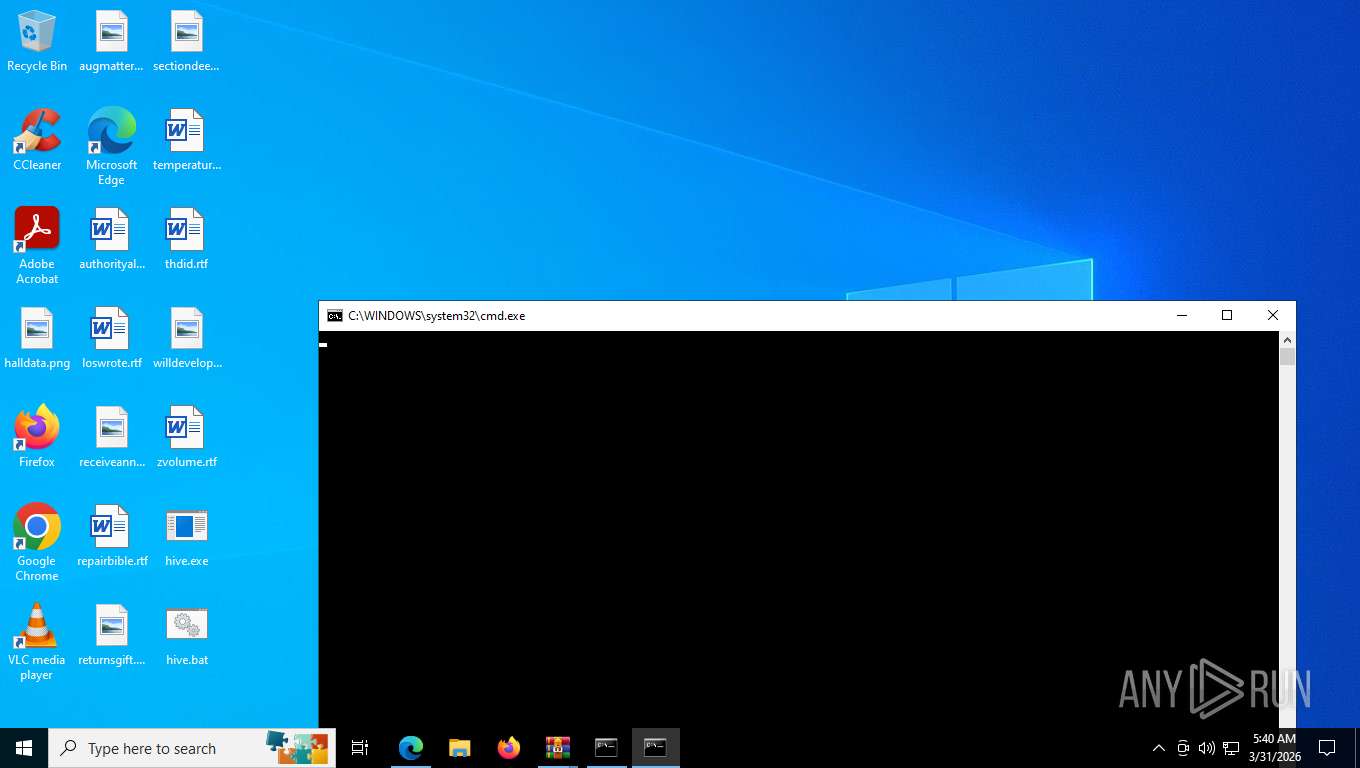The image size is (1360, 768).
Task: Open Task View from the taskbar
Action: pos(360,748)
